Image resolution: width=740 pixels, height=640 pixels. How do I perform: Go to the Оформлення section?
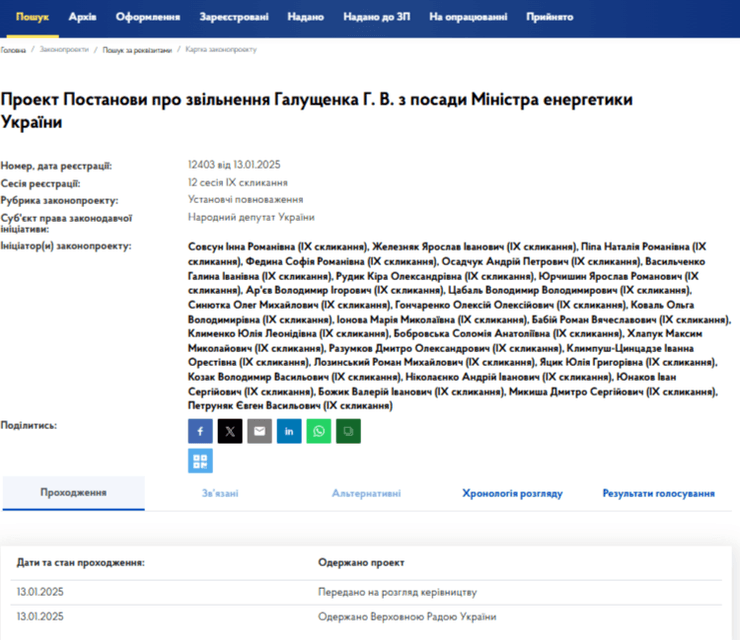click(148, 18)
